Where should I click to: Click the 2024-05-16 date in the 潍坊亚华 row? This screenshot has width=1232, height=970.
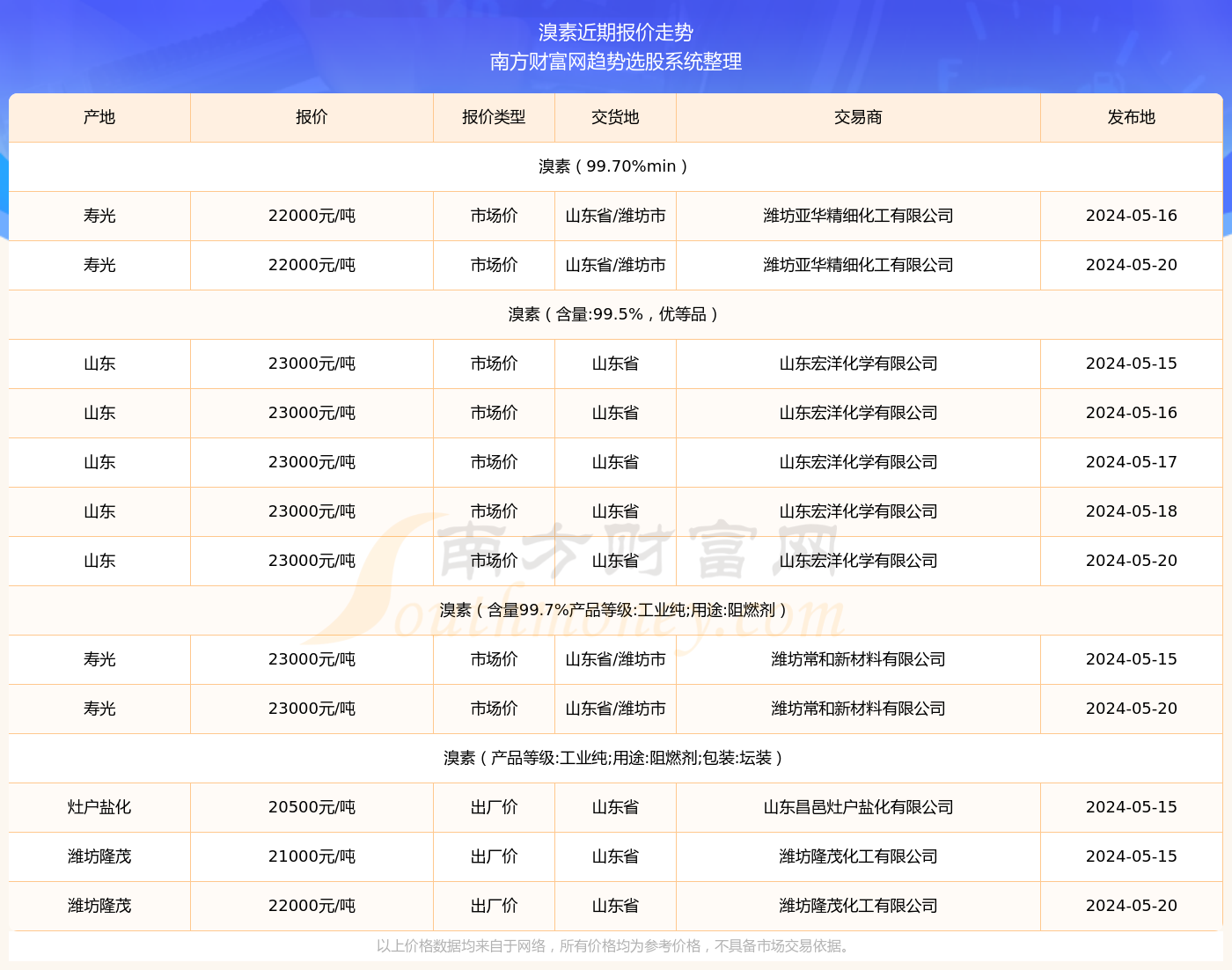[1132, 216]
